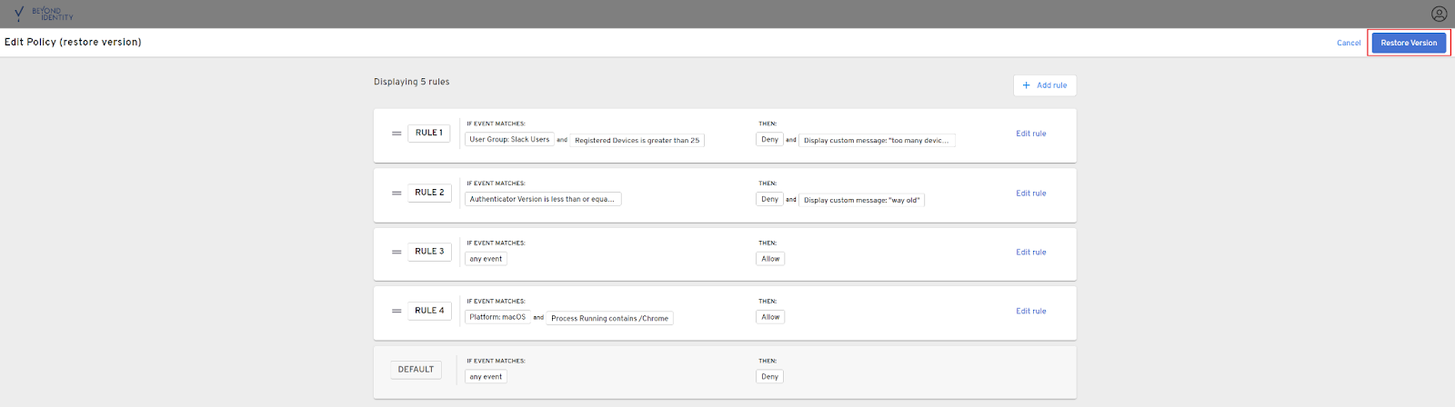Click Restore Version button
Image resolution: width=1455 pixels, height=407 pixels.
[x=1408, y=43]
